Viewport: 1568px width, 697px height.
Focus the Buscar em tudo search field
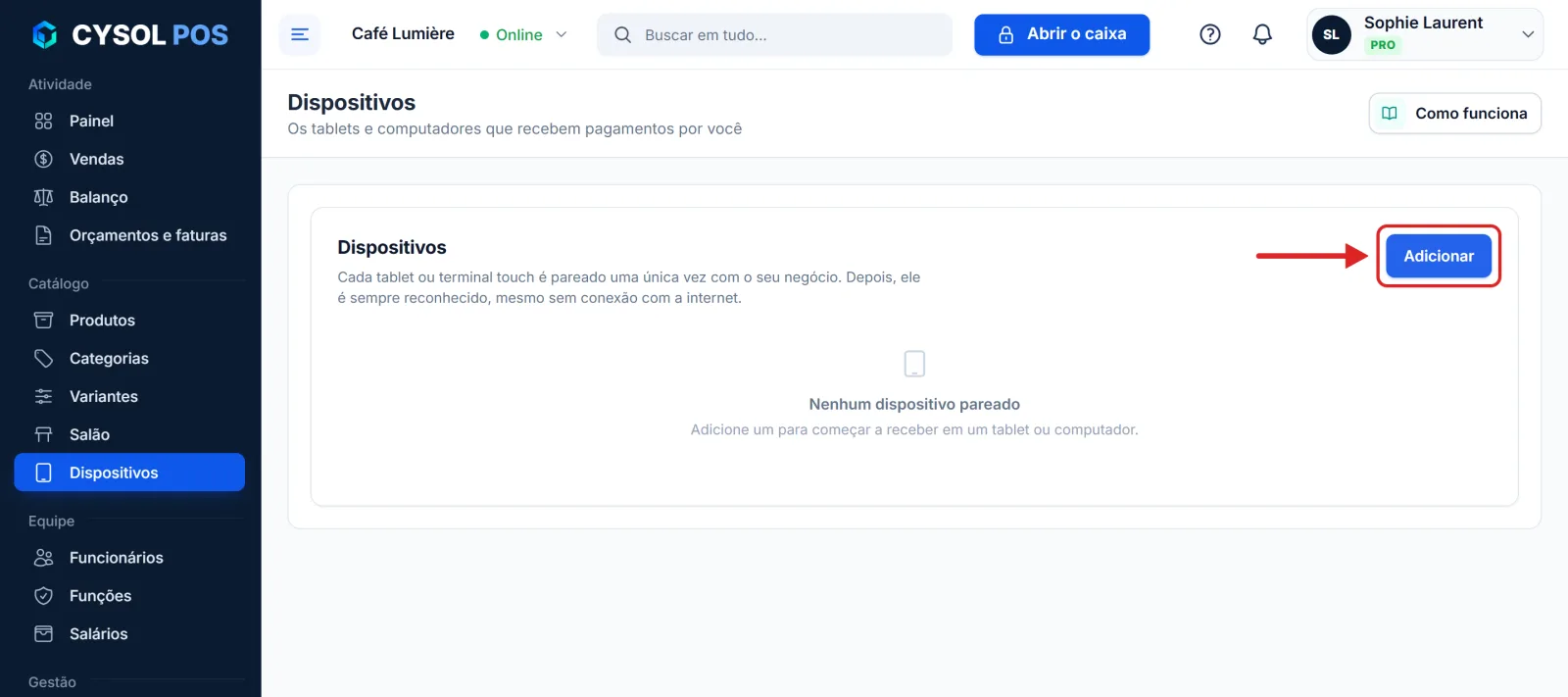click(x=774, y=34)
